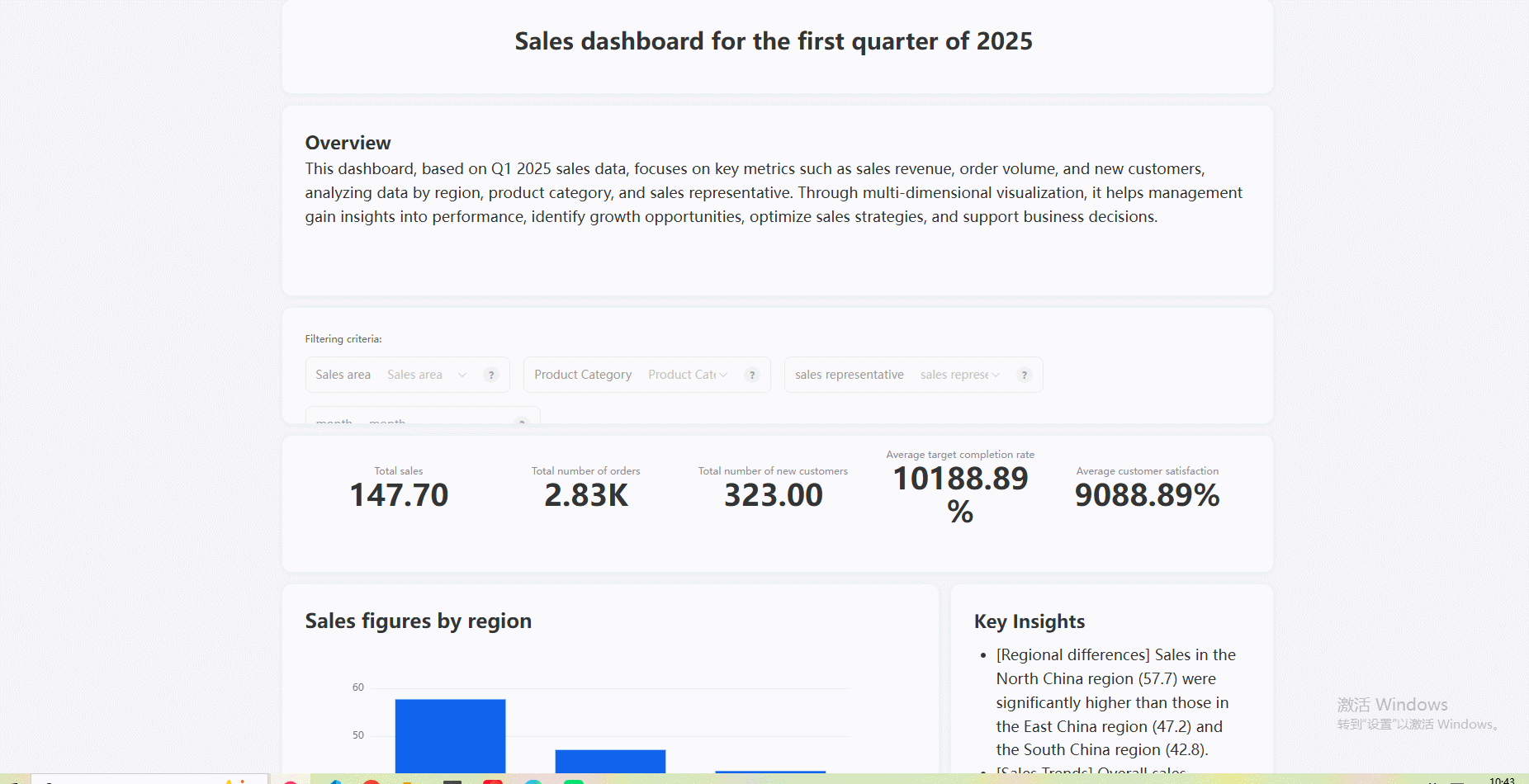The image size is (1529, 784).
Task: Click the Product Category help question-mark icon
Action: point(751,375)
